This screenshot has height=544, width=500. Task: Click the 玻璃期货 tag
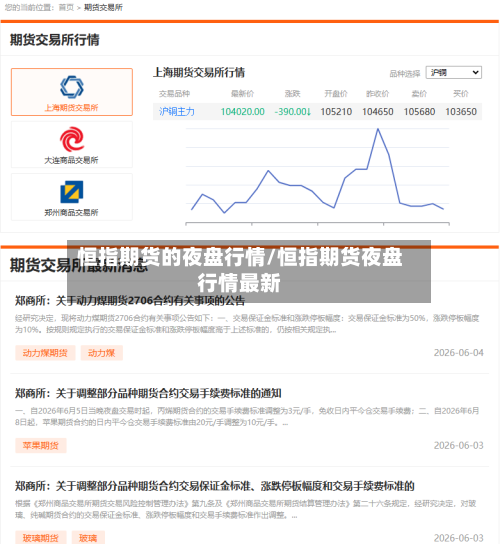41,538
